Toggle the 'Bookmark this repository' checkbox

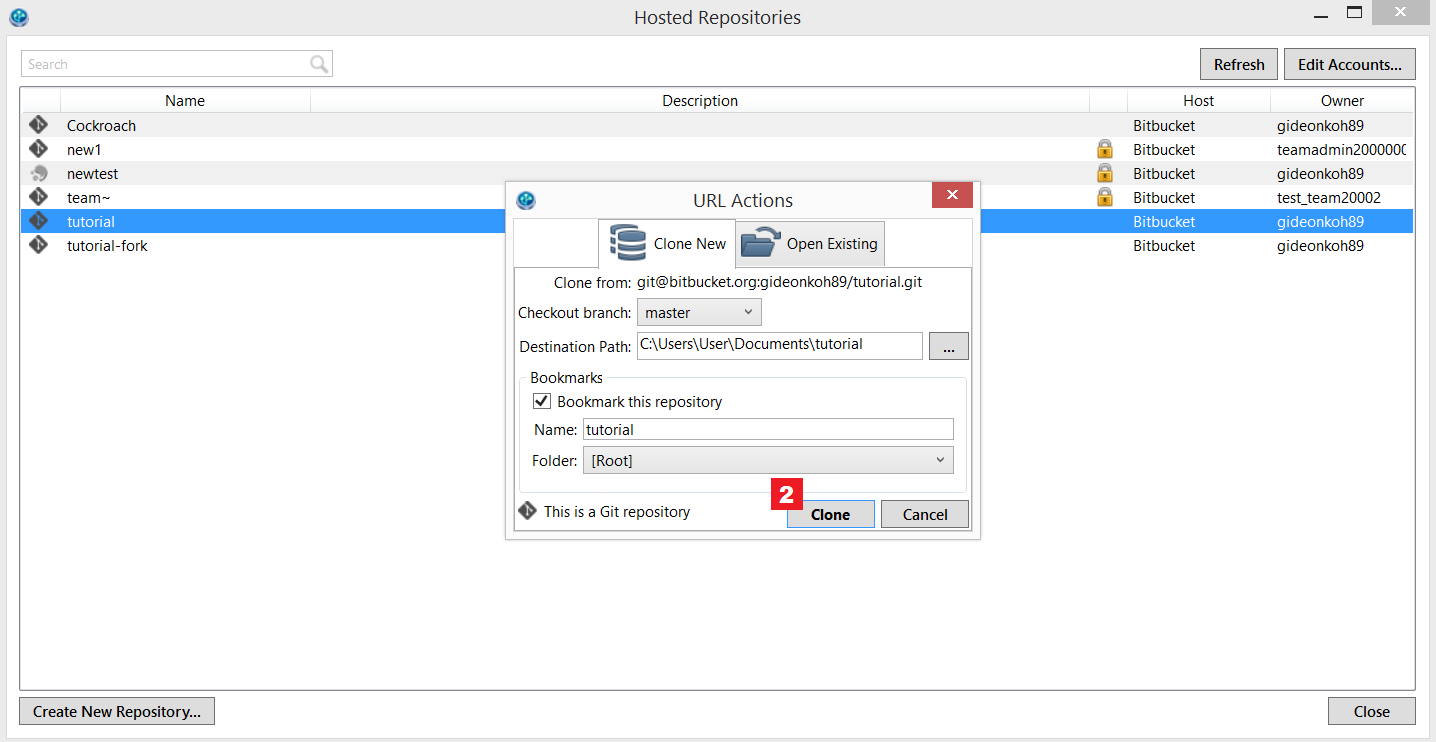[x=542, y=401]
